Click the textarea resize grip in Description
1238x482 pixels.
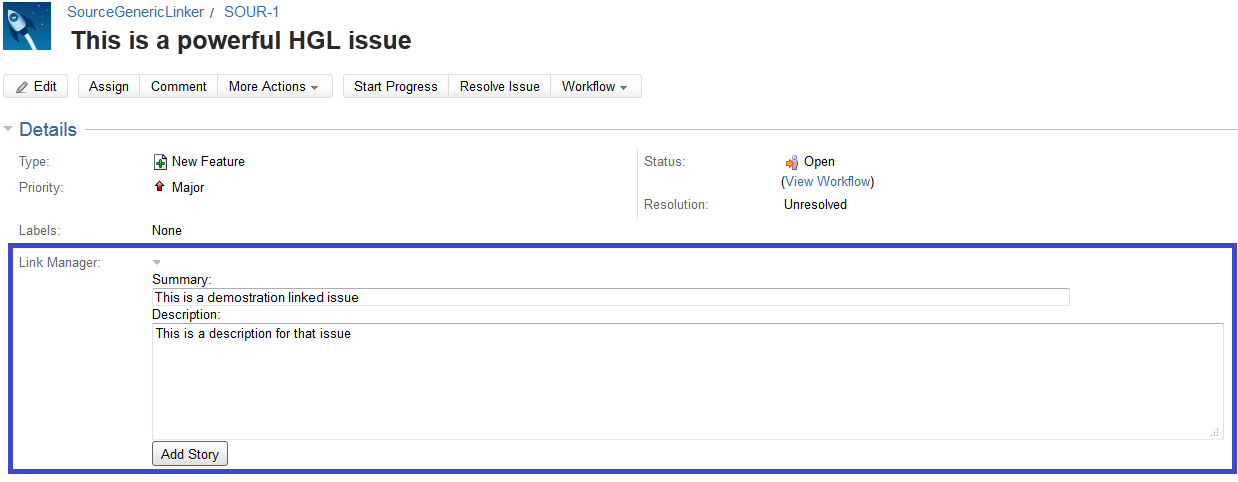tap(1214, 432)
